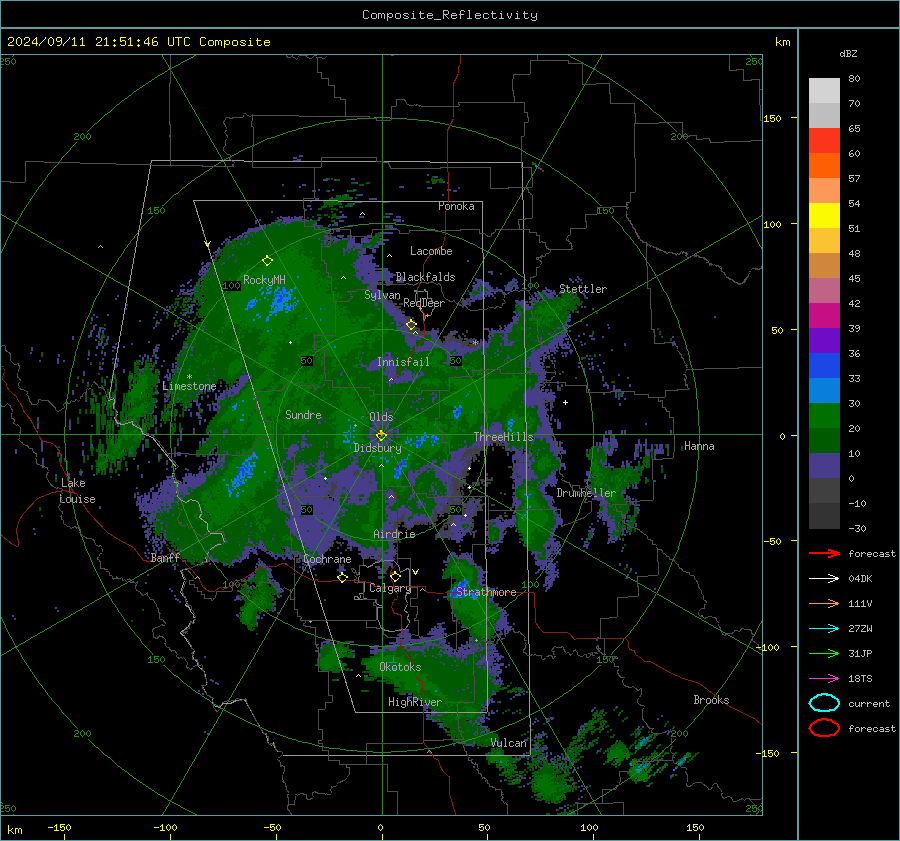Select purple swatch between 39 and 36 dBZ
The image size is (900, 841).
point(824,340)
